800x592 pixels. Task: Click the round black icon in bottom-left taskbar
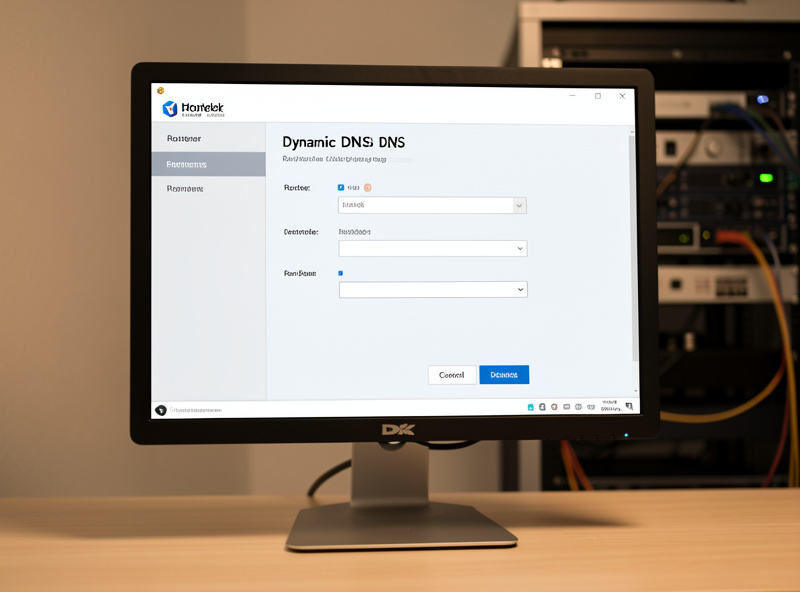click(161, 410)
